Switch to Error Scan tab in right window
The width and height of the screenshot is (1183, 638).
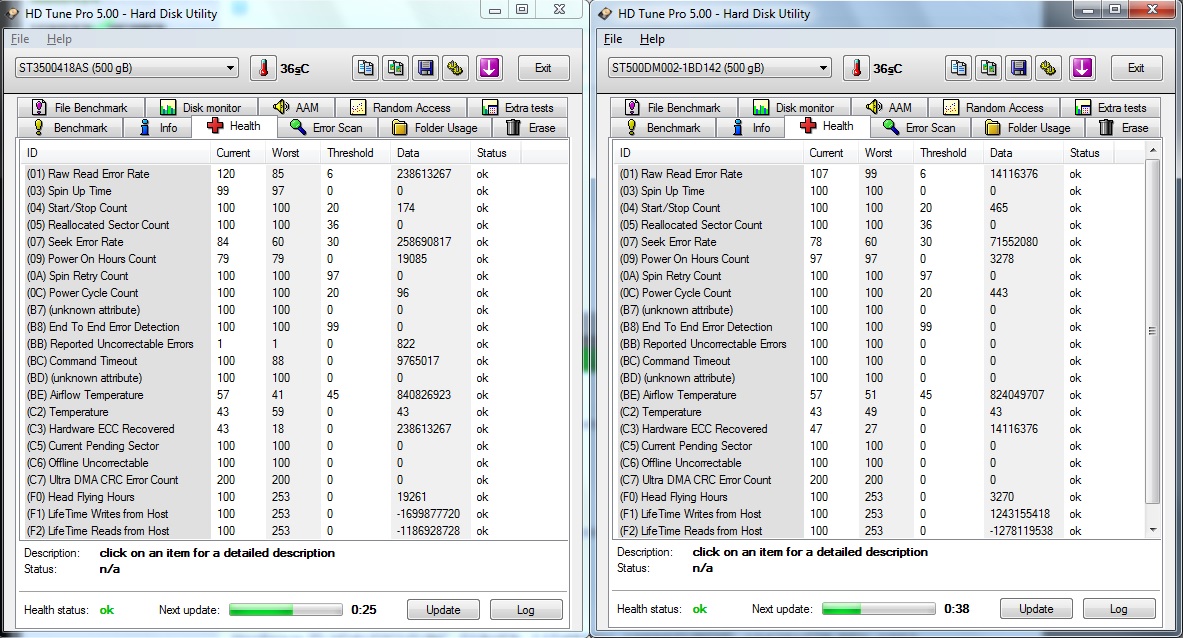coord(920,127)
